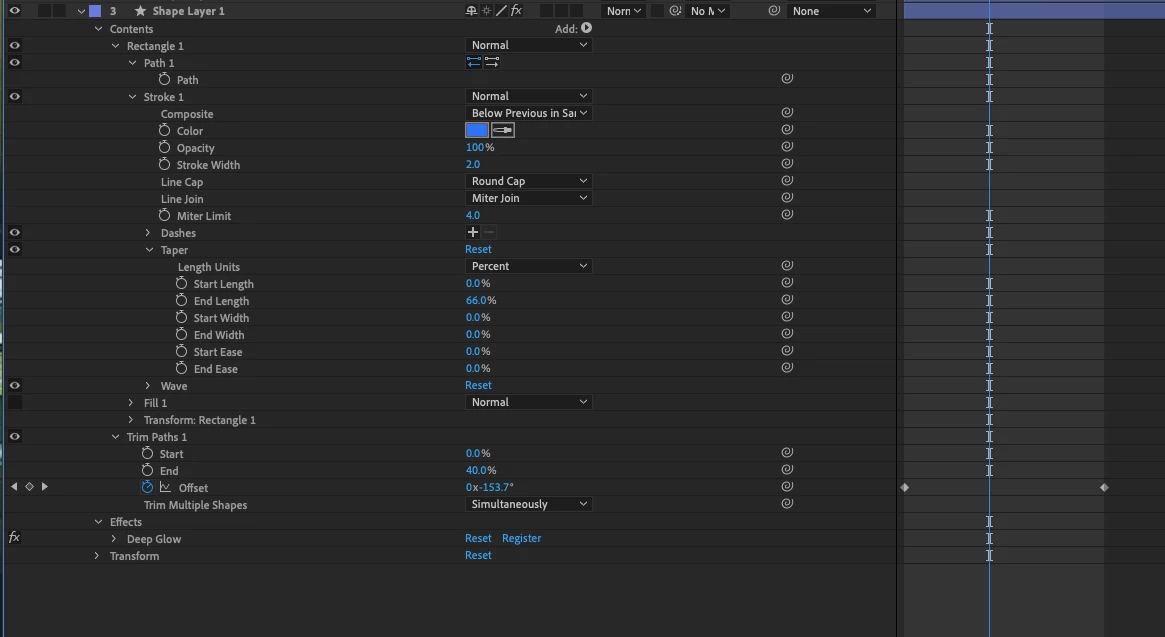Click the End Length expression pickwhip spiral

point(788,300)
